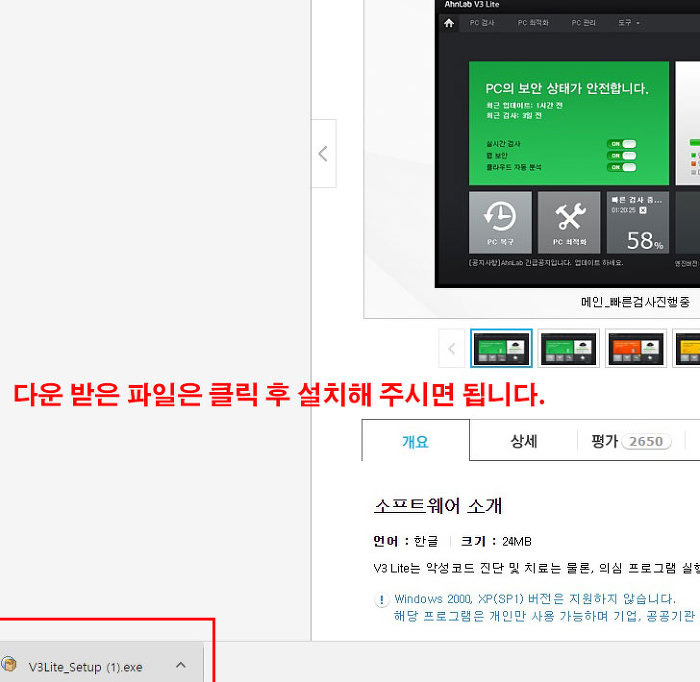Click the 메인_빠른검사진행중 caption
Image resolution: width=700 pixels, height=682 pixels.
[635, 302]
